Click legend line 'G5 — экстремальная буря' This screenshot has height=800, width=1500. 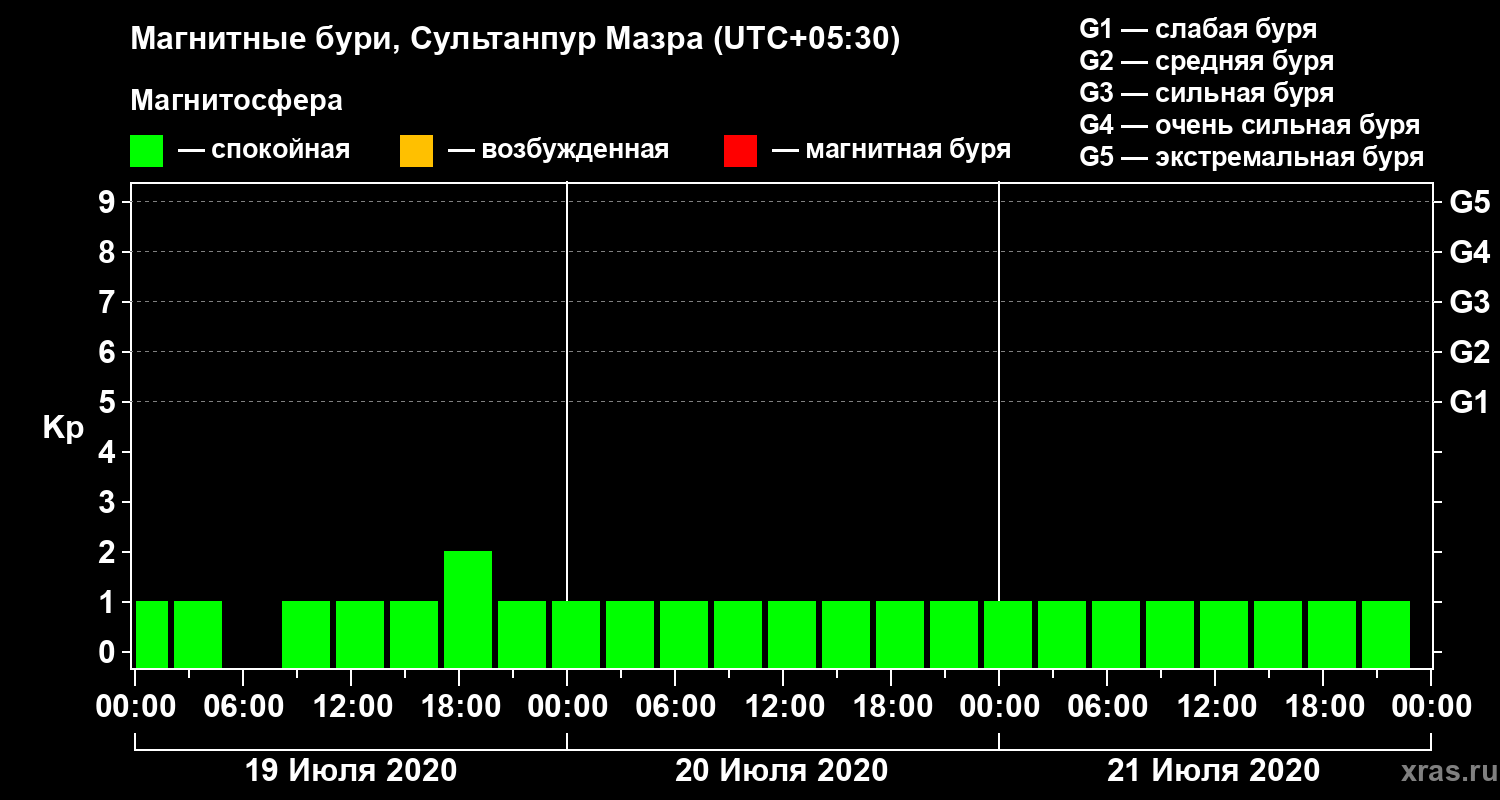point(1252,158)
